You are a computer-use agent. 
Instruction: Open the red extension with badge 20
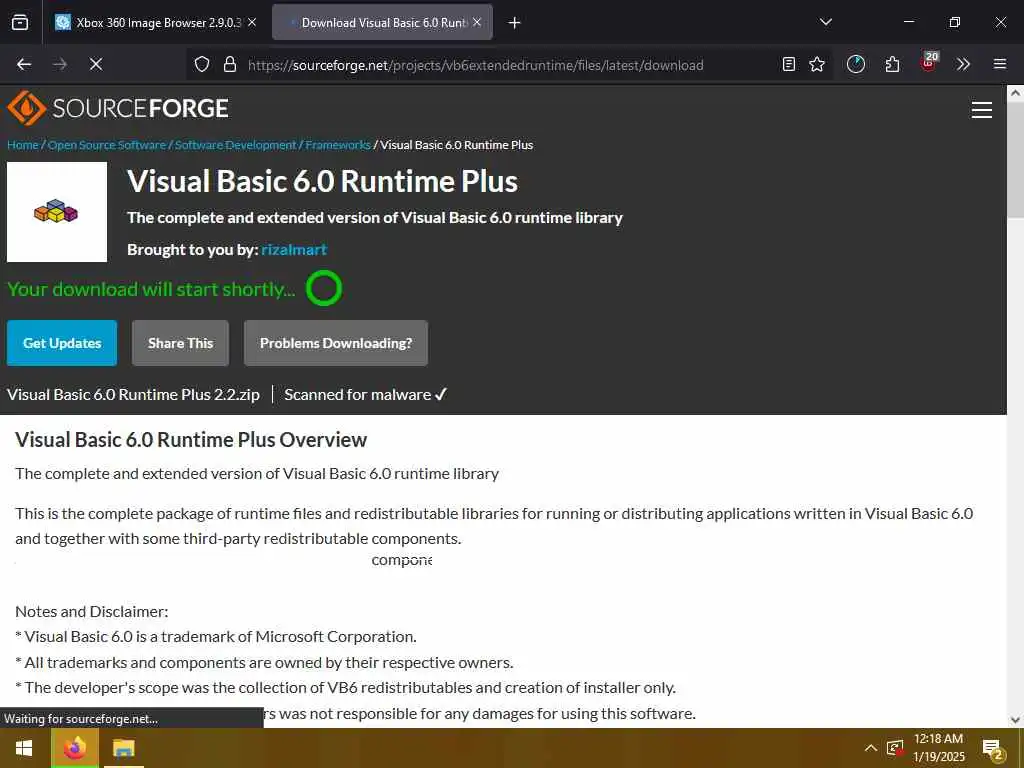929,63
